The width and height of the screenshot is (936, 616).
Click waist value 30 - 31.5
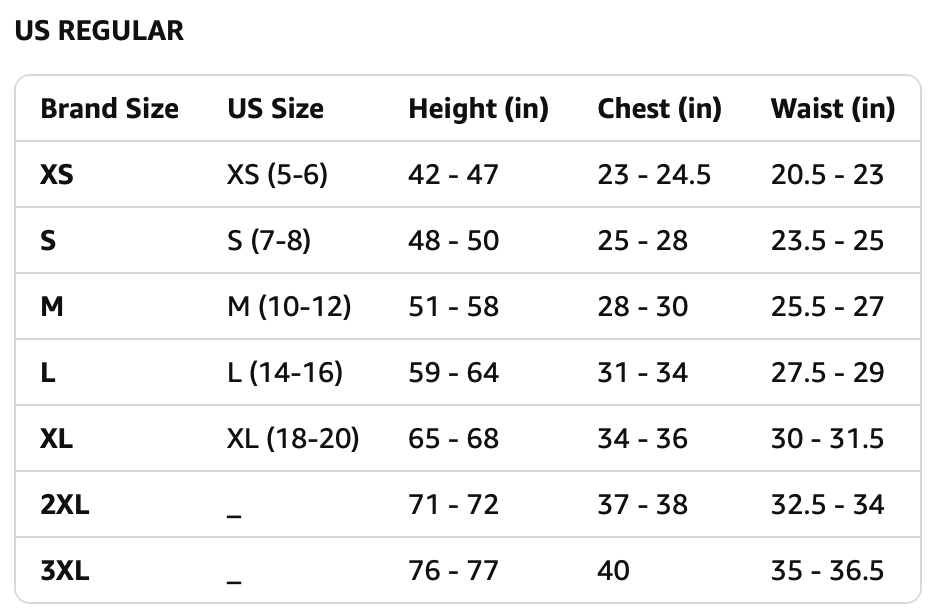pos(827,439)
